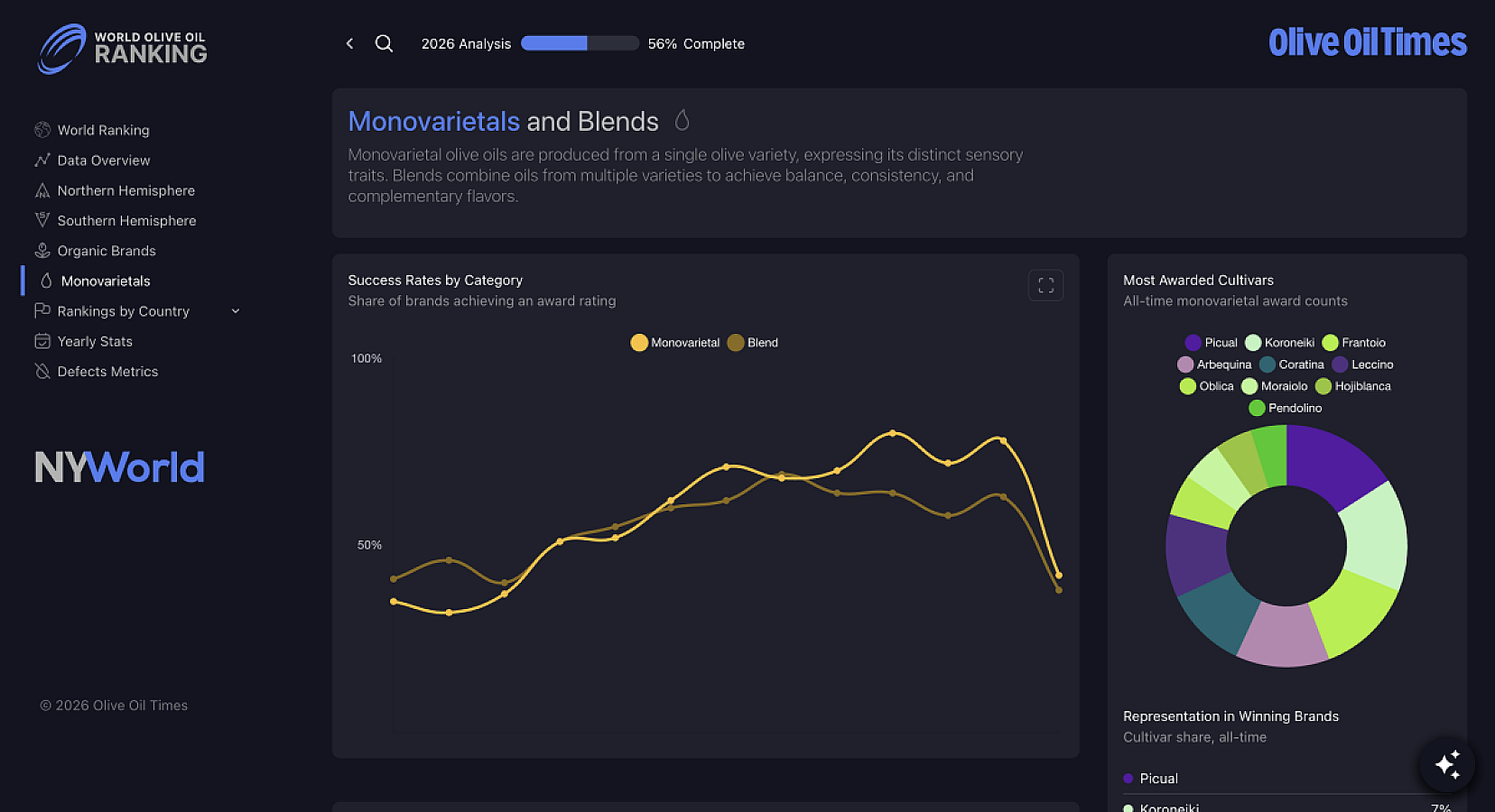Screen dimensions: 1495x812
Task: Click the 2026 Analysis progress bar
Action: [580, 43]
